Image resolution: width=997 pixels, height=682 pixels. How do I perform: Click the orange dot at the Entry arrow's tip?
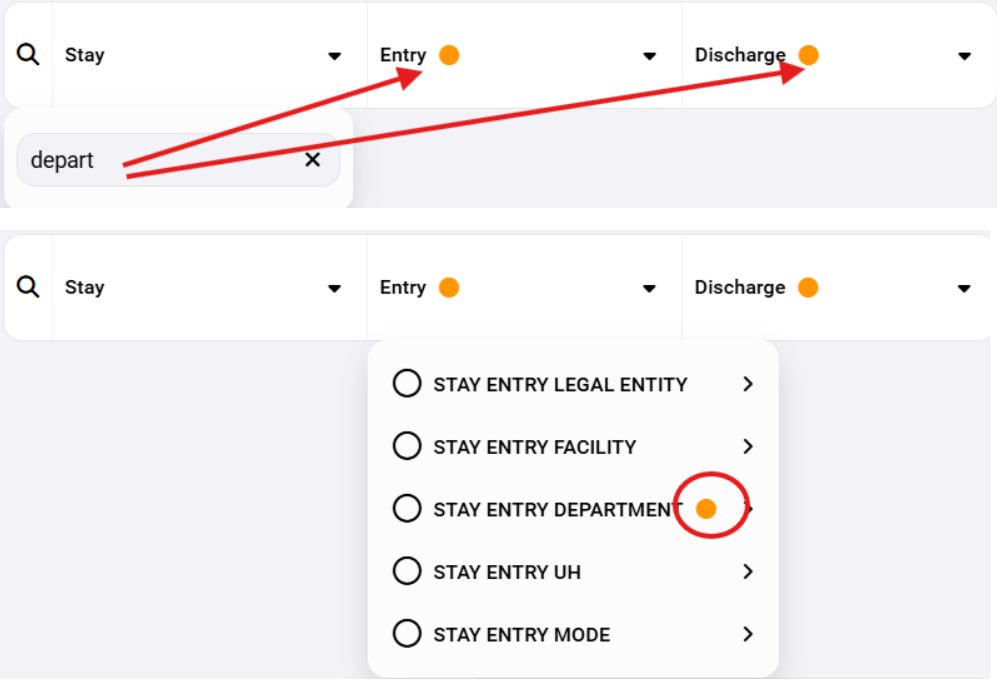pos(449,55)
